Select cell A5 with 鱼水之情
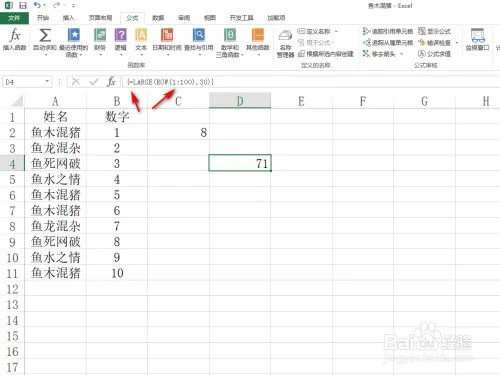This screenshot has width=500, height=375. pyautogui.click(x=55, y=179)
